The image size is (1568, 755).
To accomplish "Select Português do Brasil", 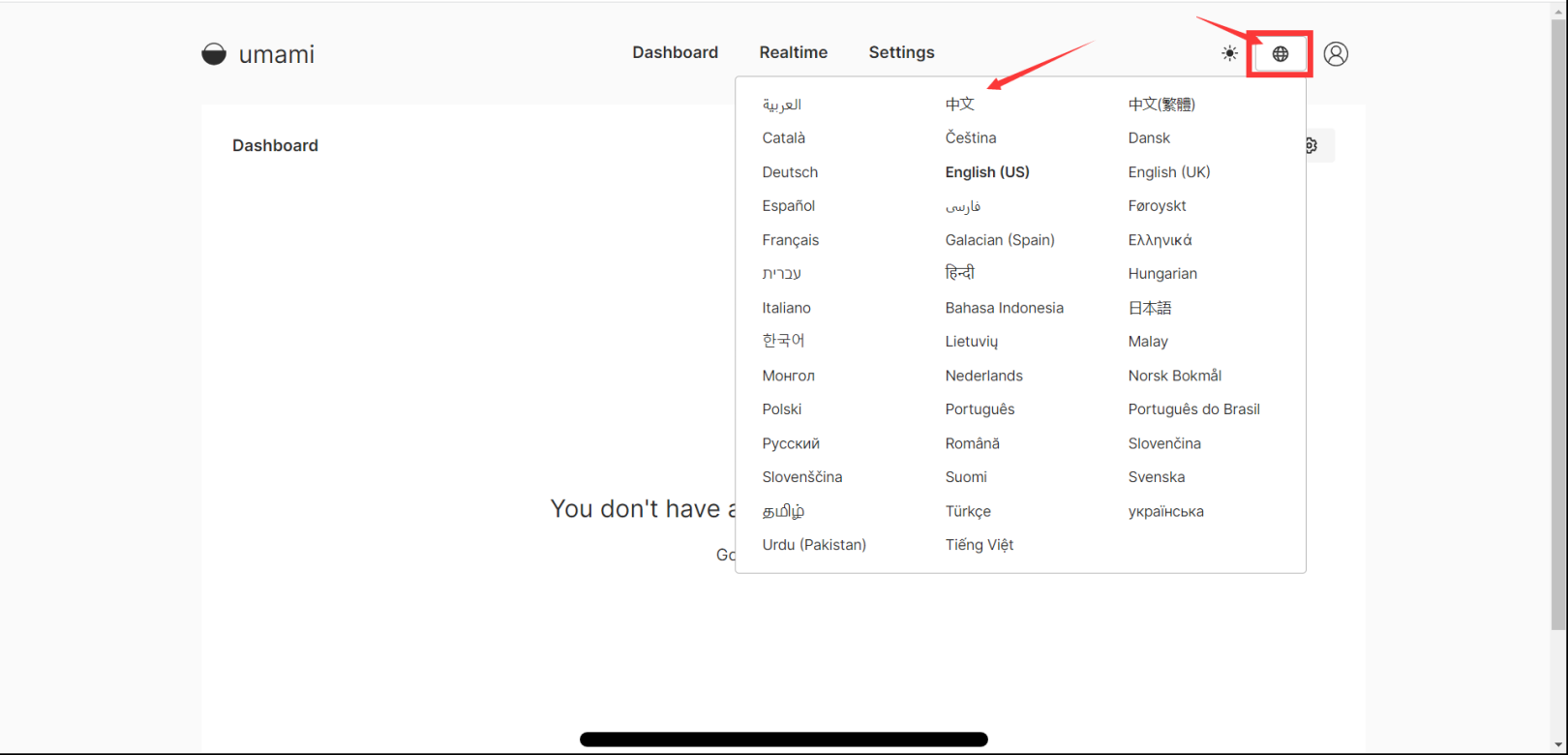I will coord(1193,409).
